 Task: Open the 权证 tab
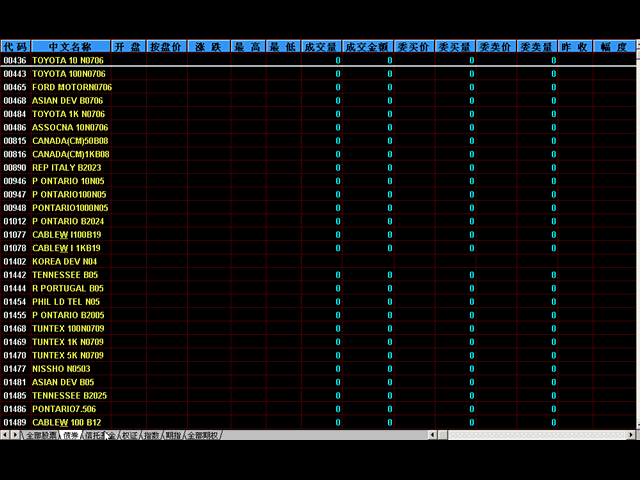(130, 435)
